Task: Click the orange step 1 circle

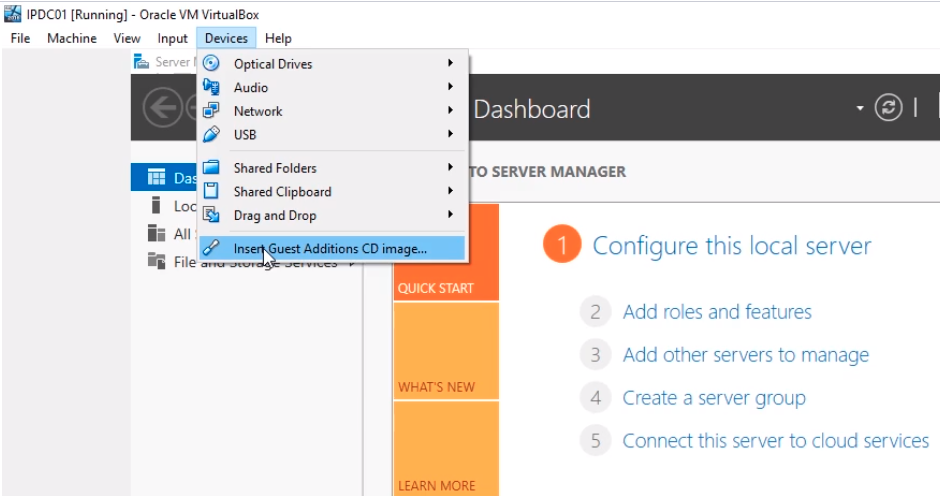Action: point(562,245)
